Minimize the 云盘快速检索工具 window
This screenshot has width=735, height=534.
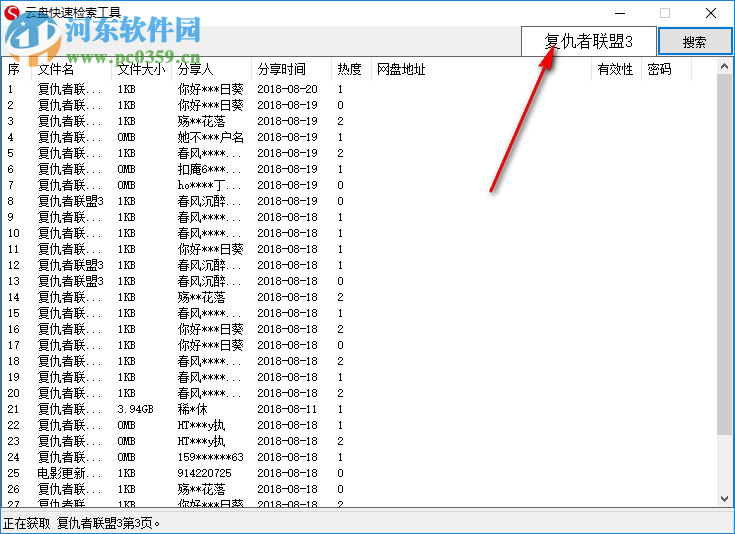pyautogui.click(x=620, y=13)
